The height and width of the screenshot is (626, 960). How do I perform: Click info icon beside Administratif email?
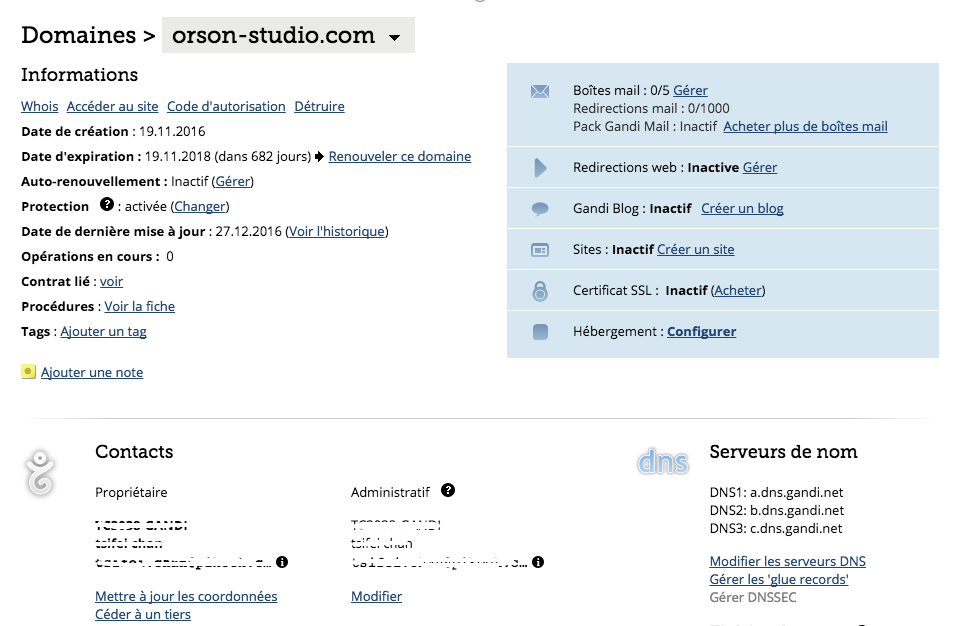point(538,562)
